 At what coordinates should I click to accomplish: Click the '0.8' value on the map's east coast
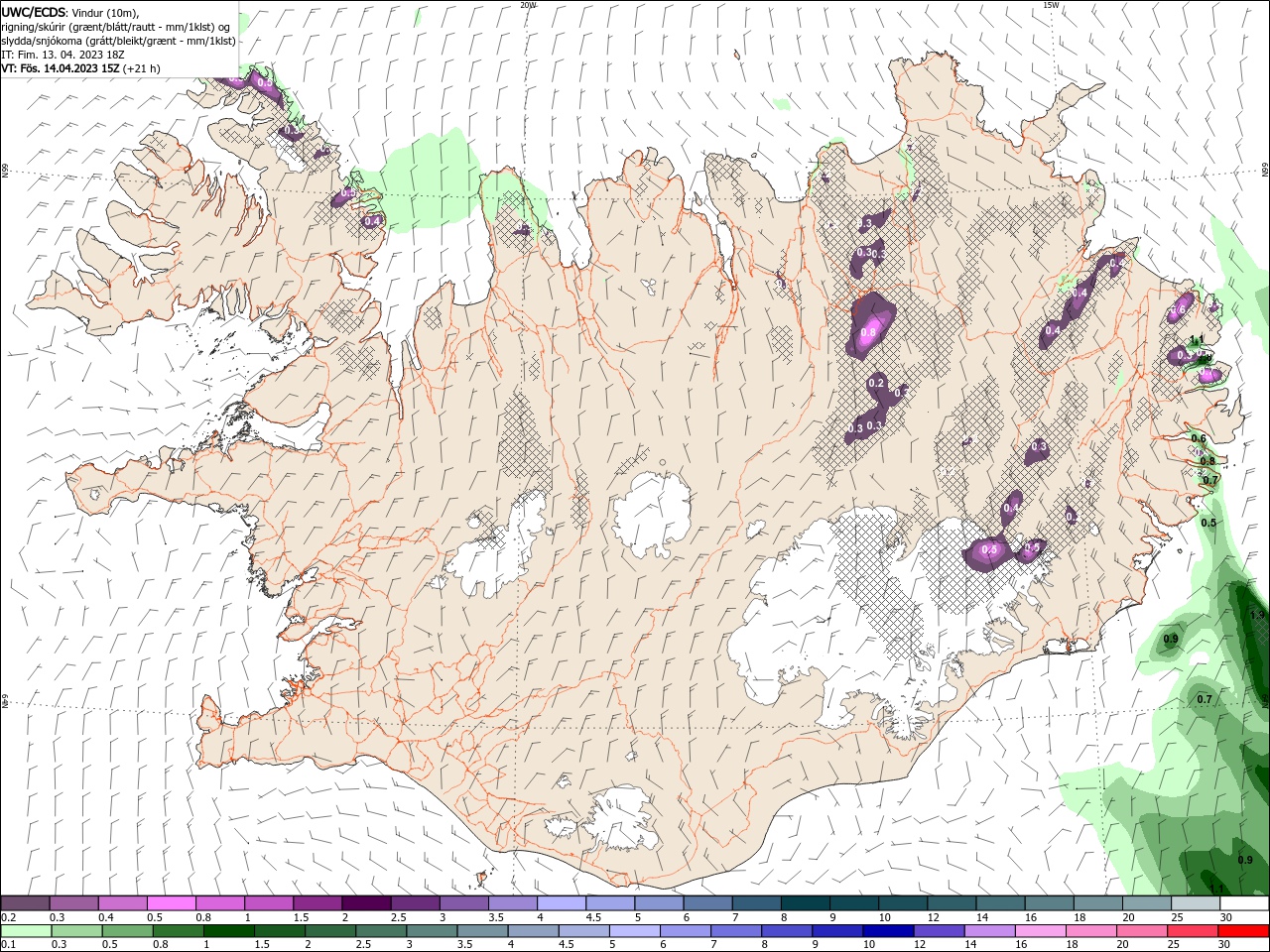1207,461
